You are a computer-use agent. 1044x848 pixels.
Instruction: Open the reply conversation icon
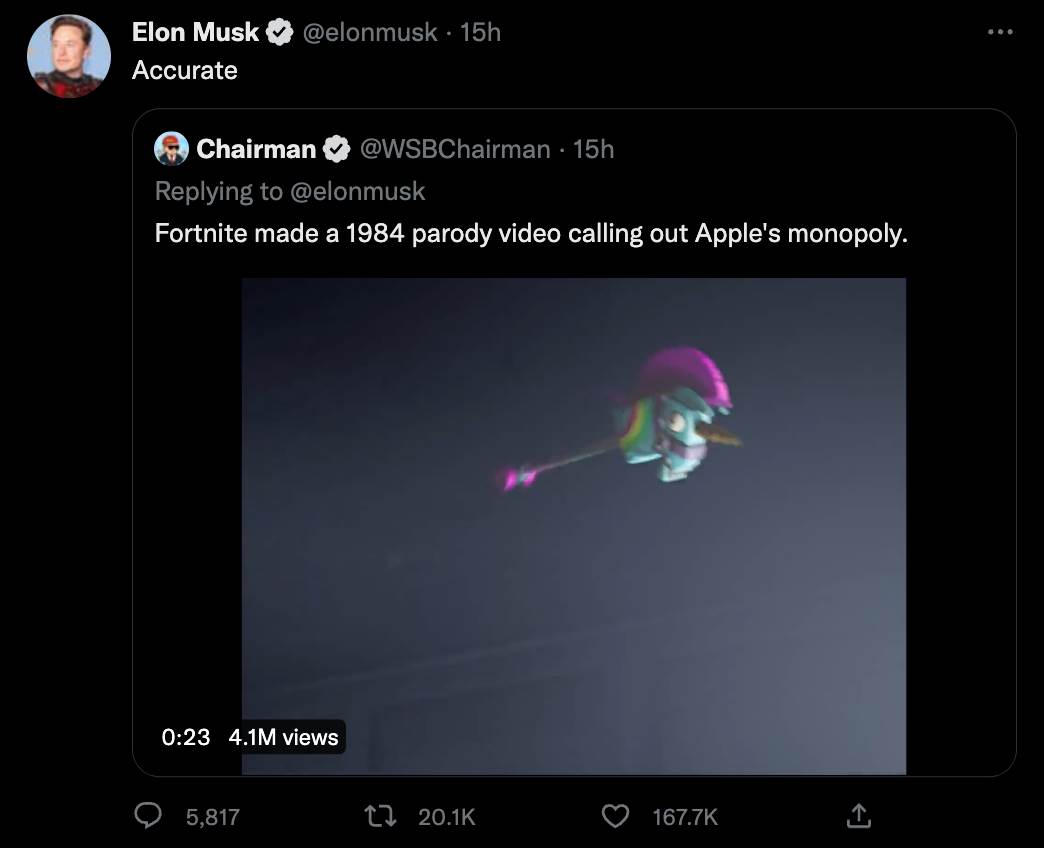[148, 817]
